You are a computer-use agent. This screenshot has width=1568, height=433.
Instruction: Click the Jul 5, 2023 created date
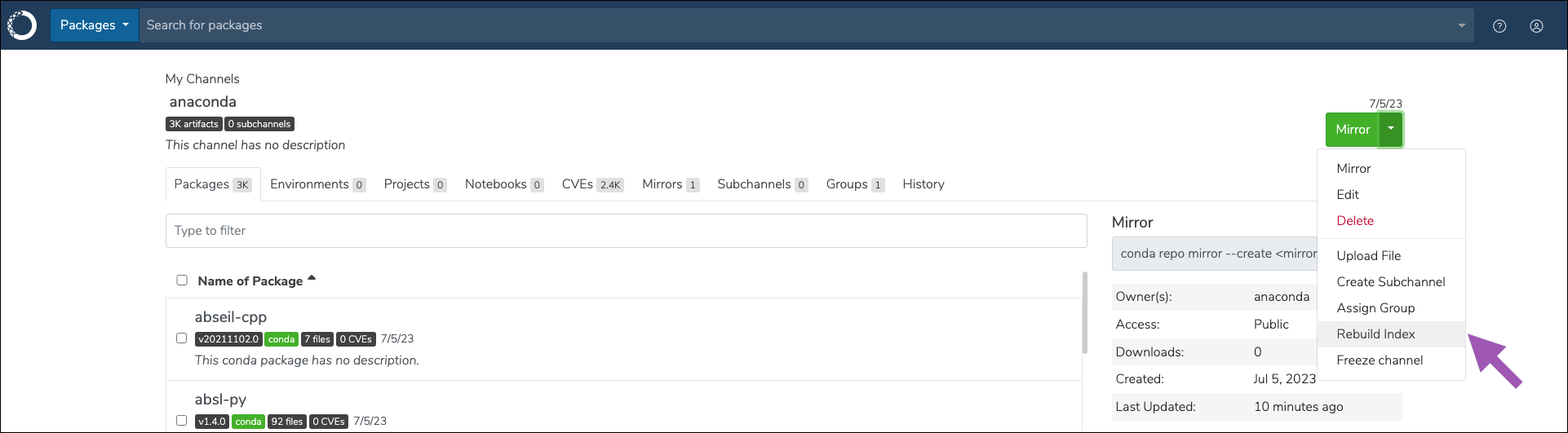click(x=1285, y=379)
